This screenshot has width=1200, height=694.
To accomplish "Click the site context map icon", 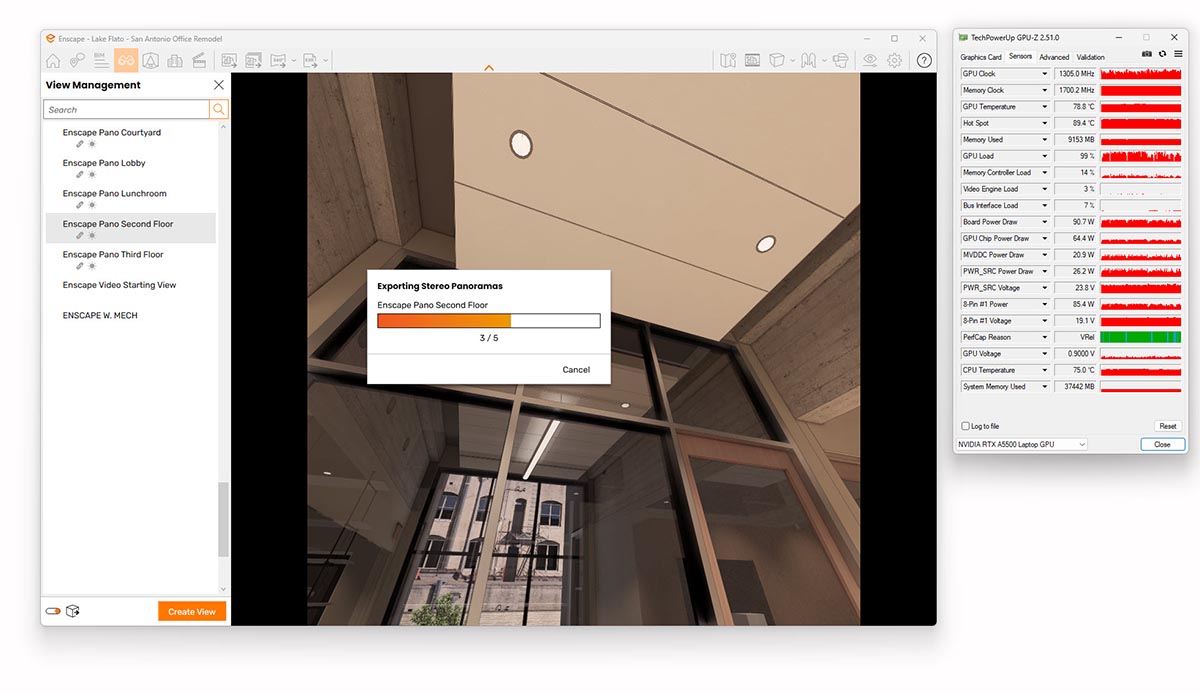I will (x=727, y=60).
